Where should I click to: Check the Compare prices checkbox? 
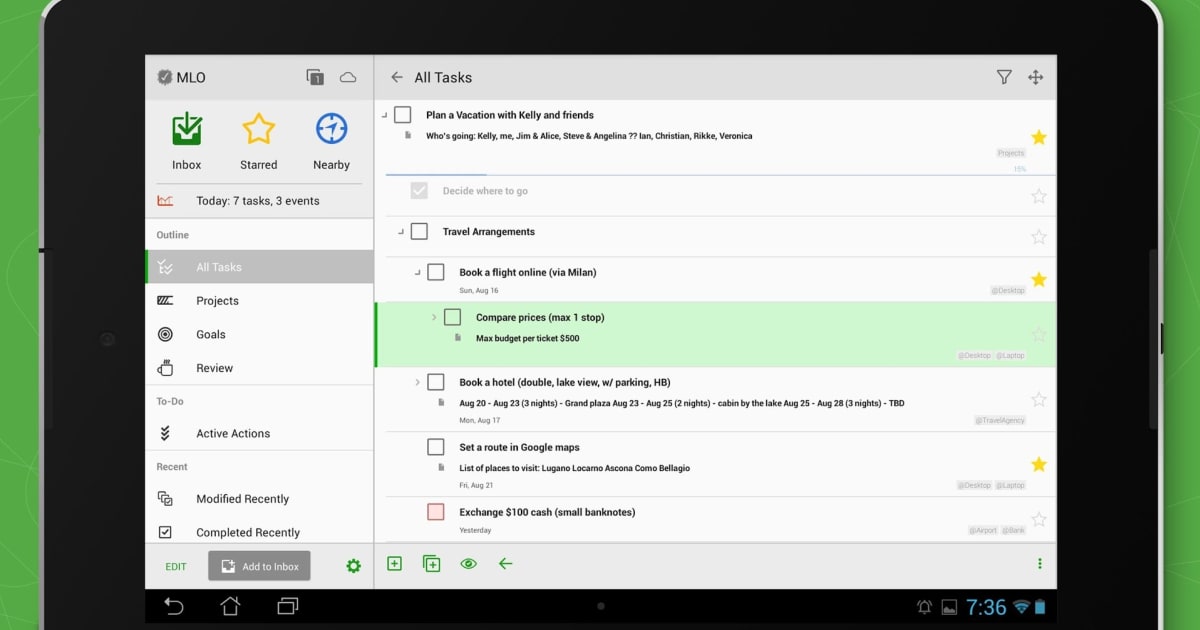pyautogui.click(x=452, y=317)
